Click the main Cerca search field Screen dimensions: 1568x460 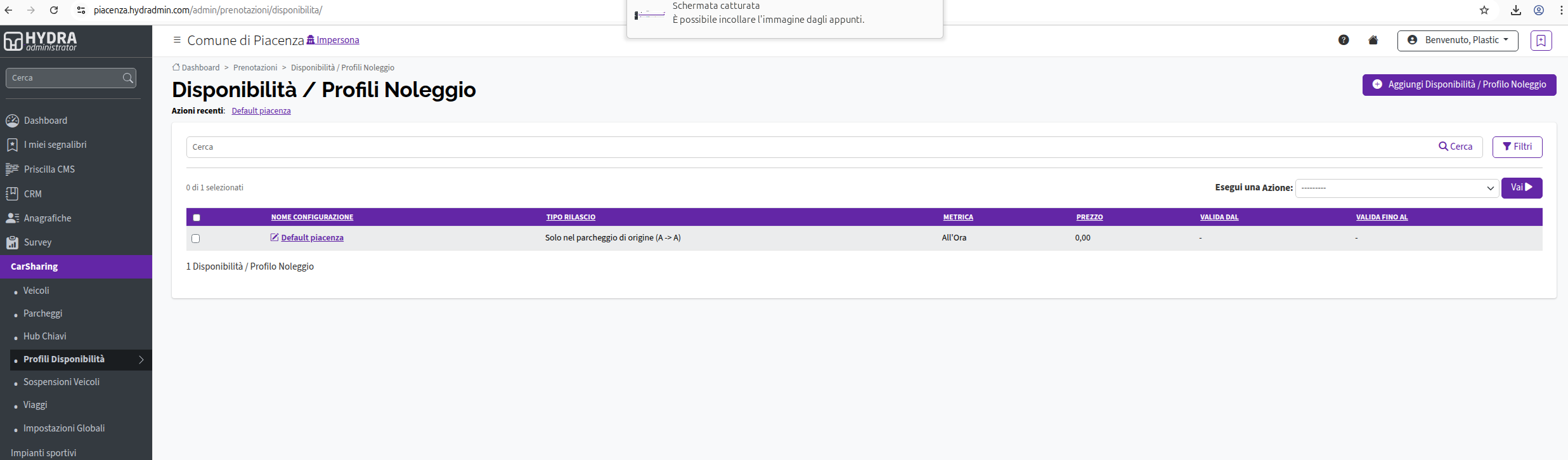[812, 147]
